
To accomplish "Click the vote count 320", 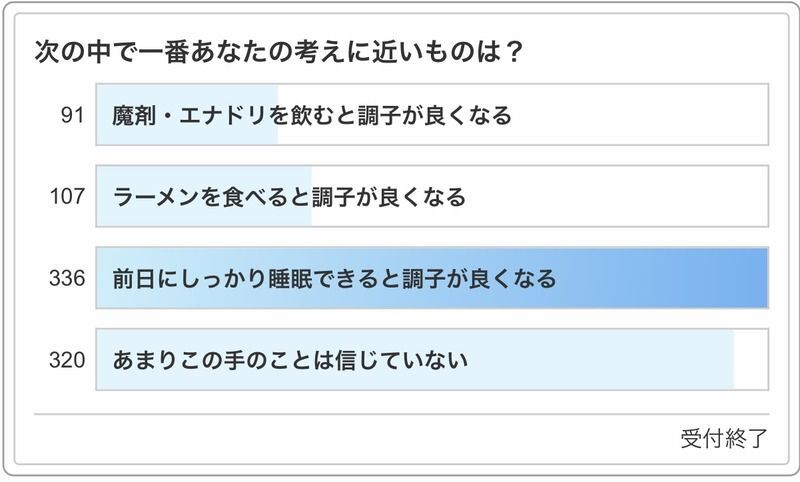I will [x=66, y=358].
